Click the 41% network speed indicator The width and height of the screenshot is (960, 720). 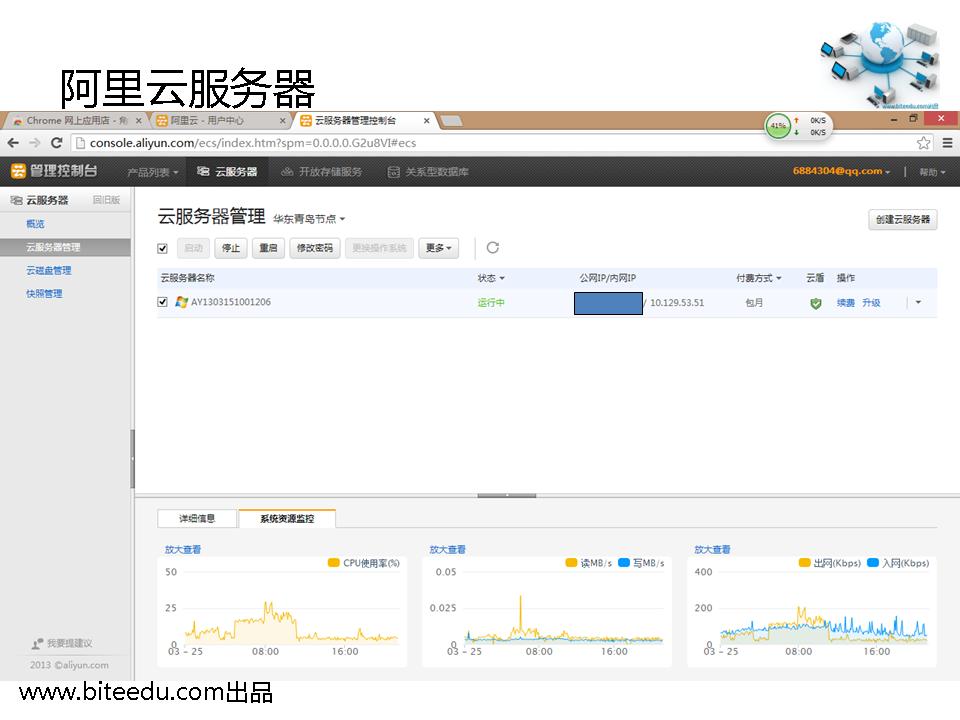[x=778, y=126]
